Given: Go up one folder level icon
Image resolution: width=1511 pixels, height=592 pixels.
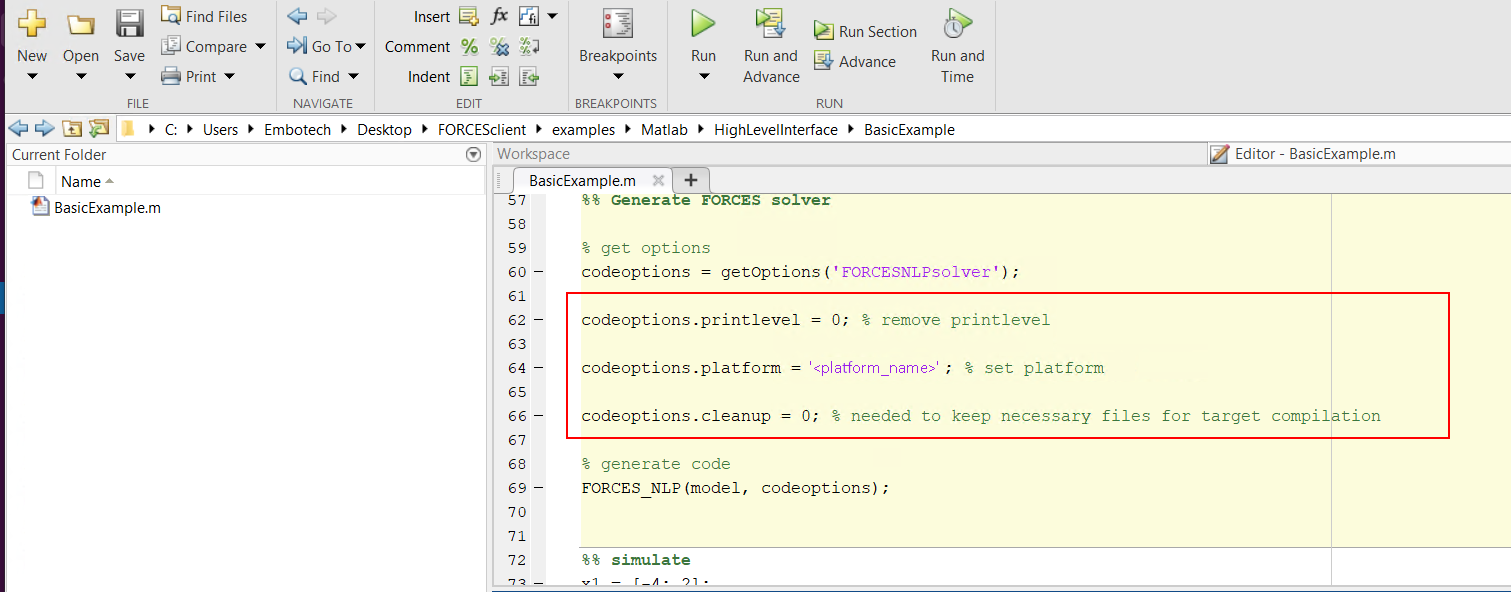Looking at the screenshot, I should 72,129.
